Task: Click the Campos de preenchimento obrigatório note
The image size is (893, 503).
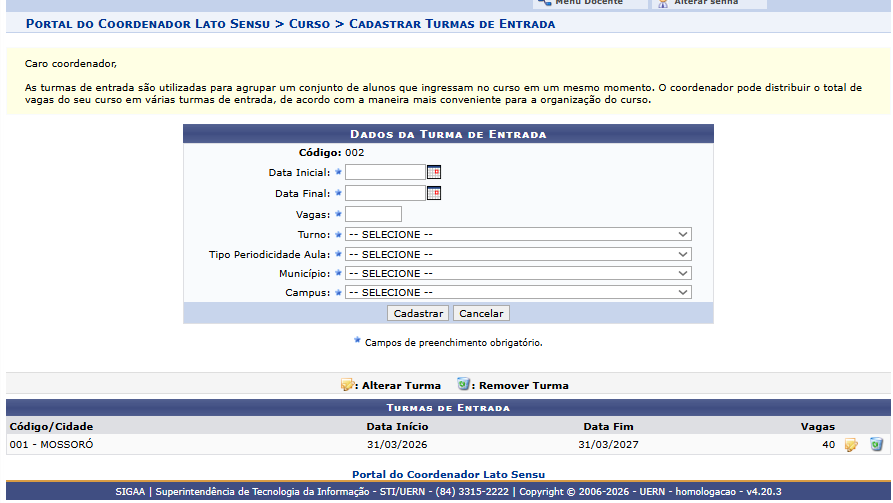Action: [453, 343]
